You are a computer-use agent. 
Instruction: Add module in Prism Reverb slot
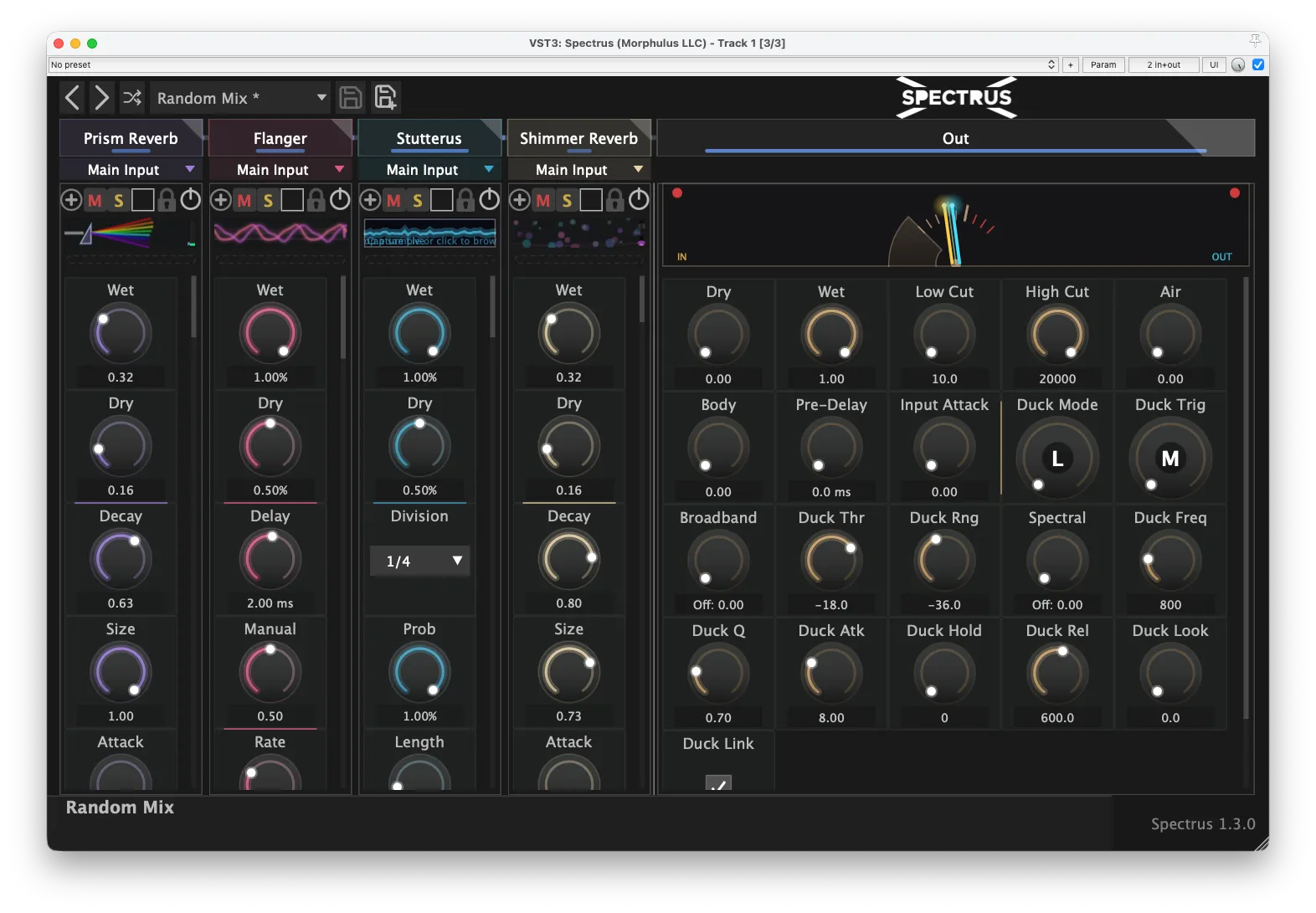coord(71,200)
